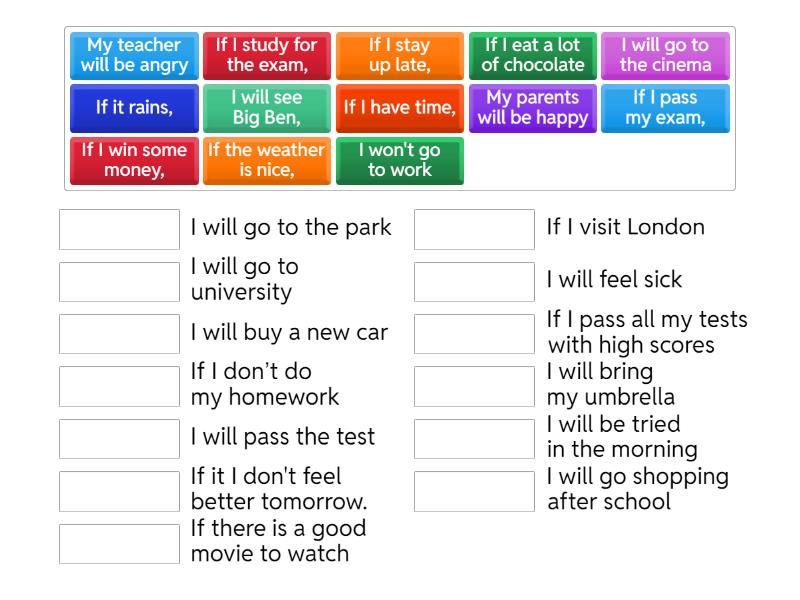Click the 'If I pass my exam' tile

tap(665, 108)
